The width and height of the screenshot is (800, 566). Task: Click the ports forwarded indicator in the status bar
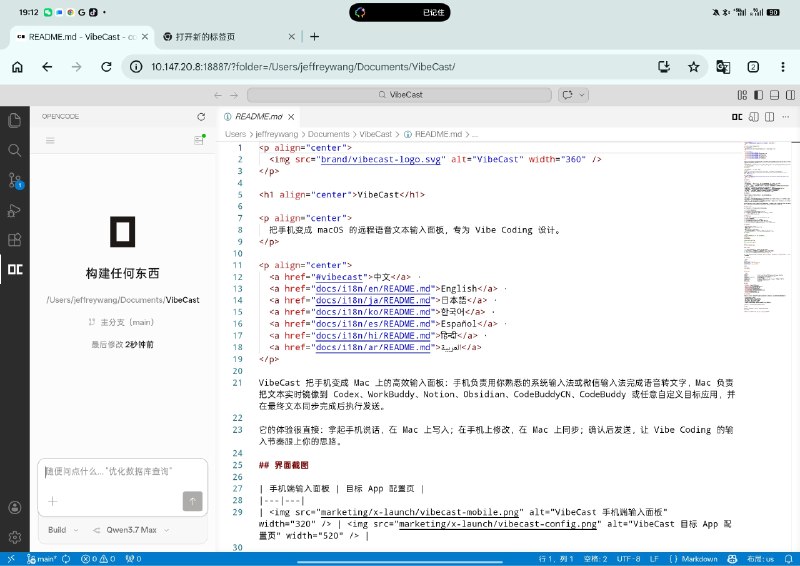coord(133,559)
